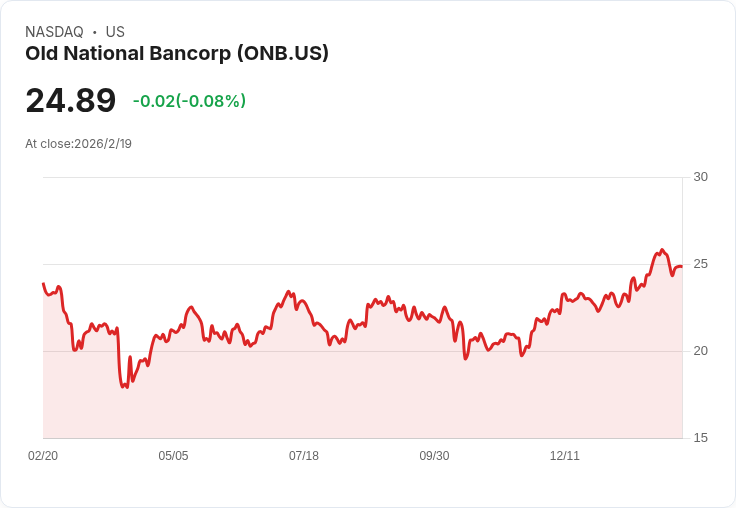736x508 pixels.
Task: Click the US market label
Action: click(x=115, y=32)
